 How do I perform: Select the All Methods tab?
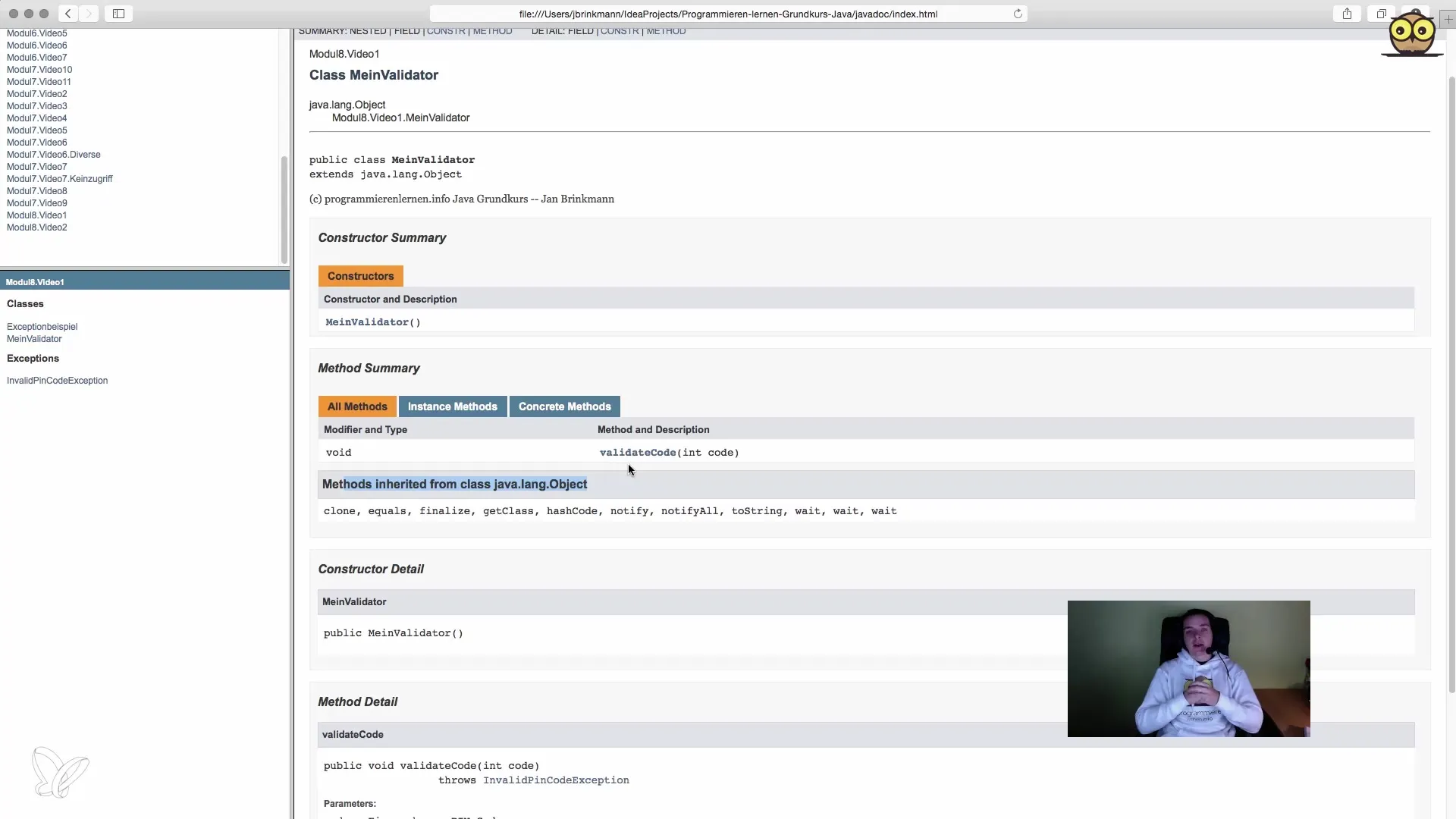[x=357, y=406]
